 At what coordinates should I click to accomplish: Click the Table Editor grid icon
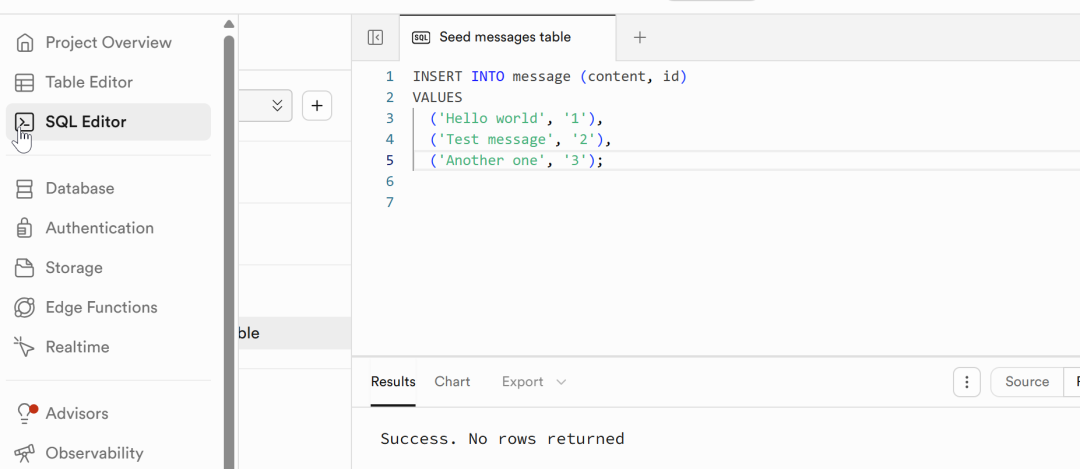[x=25, y=83]
